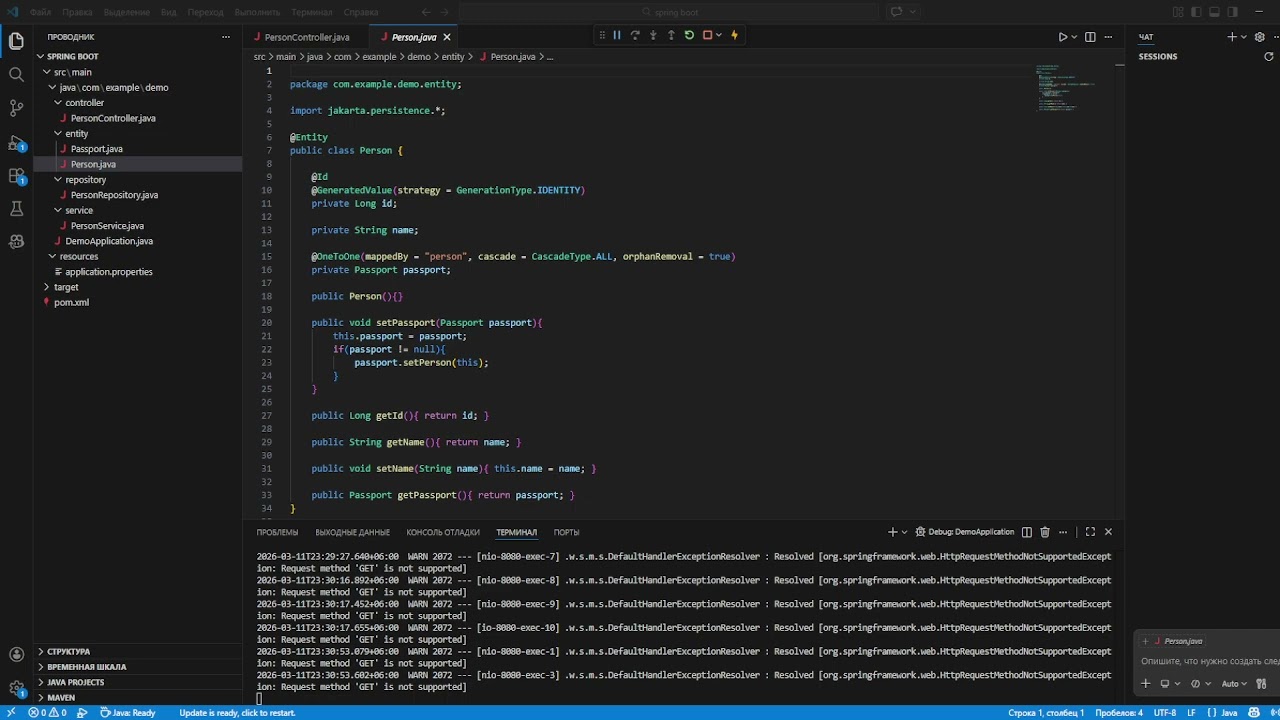Open the КОНСОЛЬ ОТЛАДКИ panel tab

(x=443, y=533)
